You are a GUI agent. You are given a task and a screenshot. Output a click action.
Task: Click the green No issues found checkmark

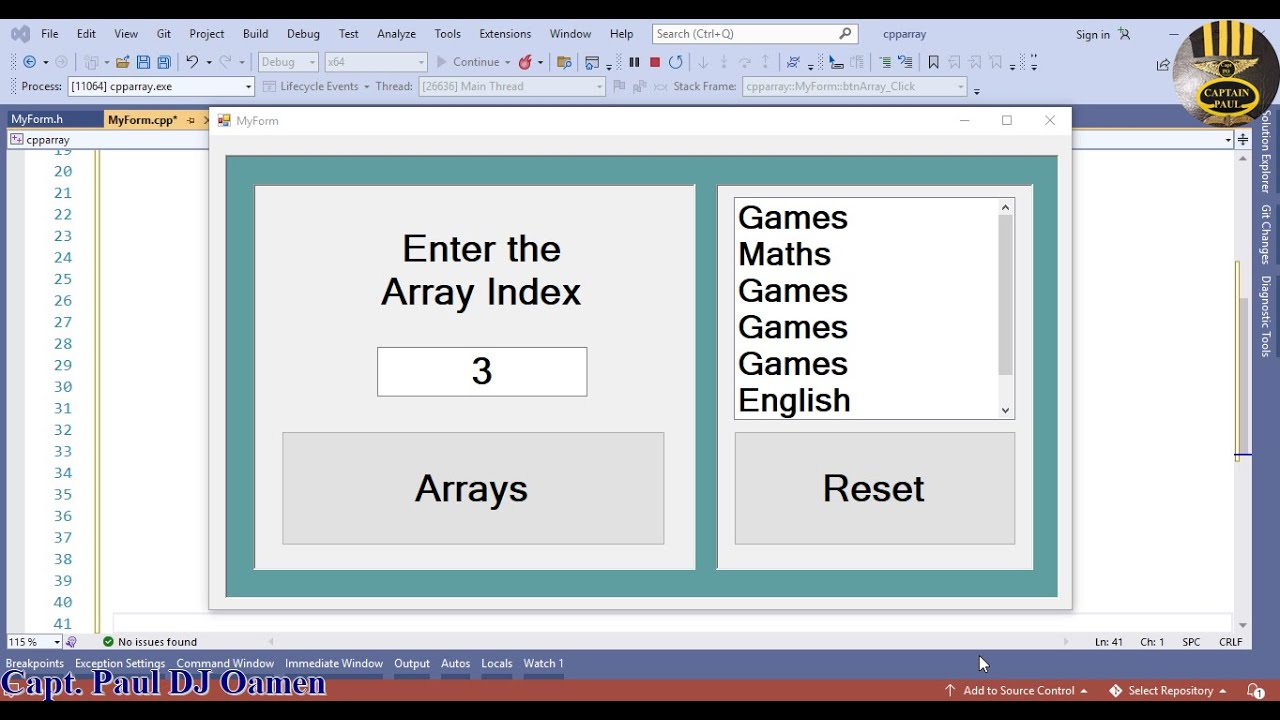[108, 642]
